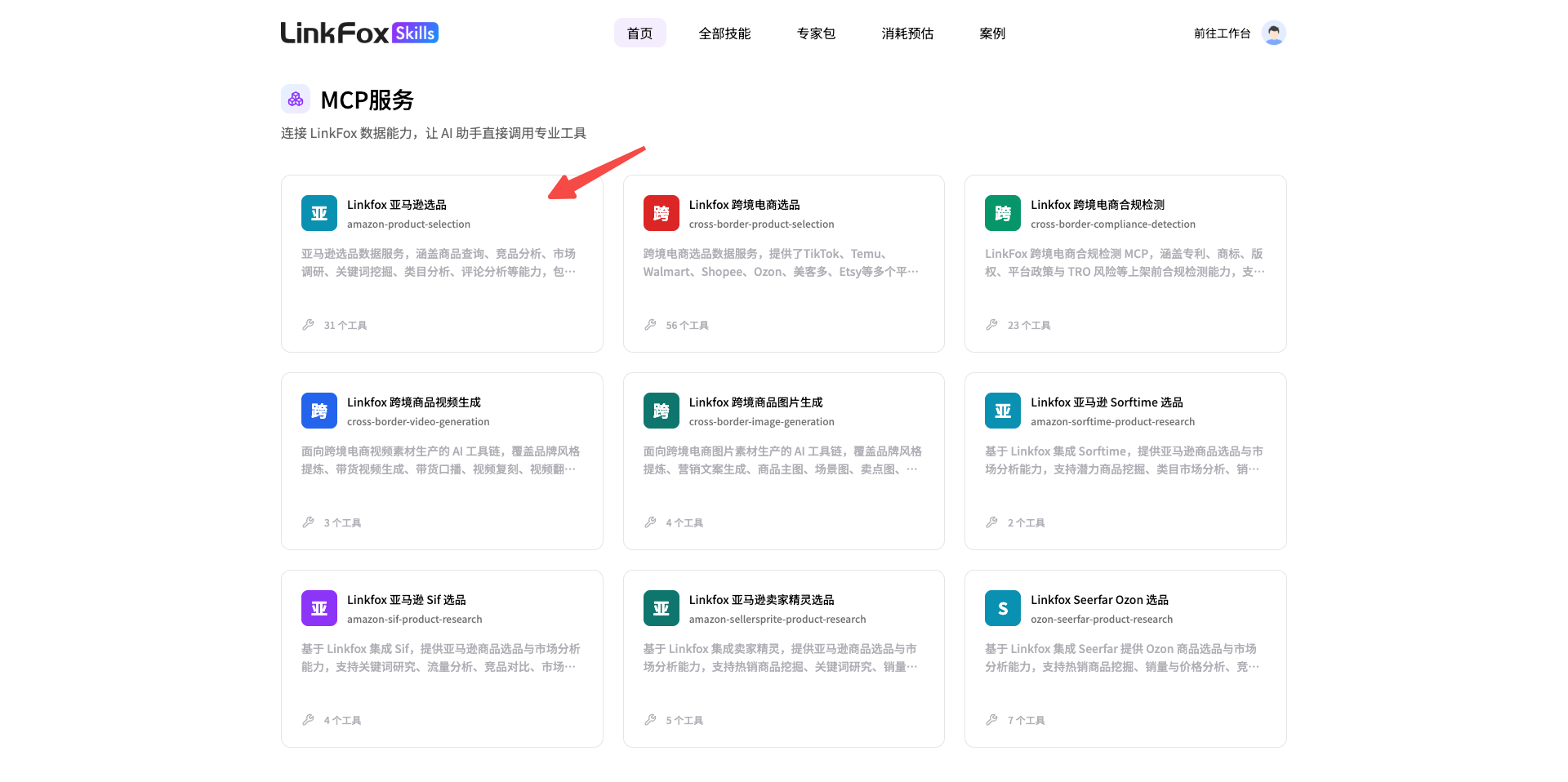Screen dimensions: 1568x782
Task: Click the purple MCP服务 section icon
Action: coord(296,99)
